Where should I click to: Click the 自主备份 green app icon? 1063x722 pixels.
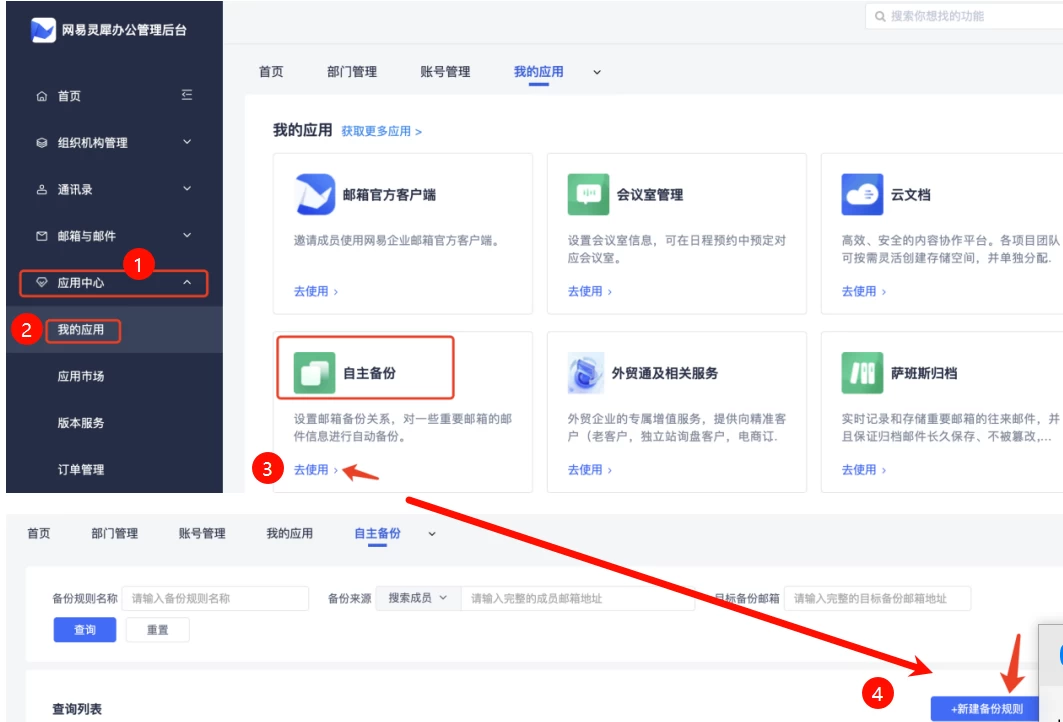pyautogui.click(x=315, y=373)
